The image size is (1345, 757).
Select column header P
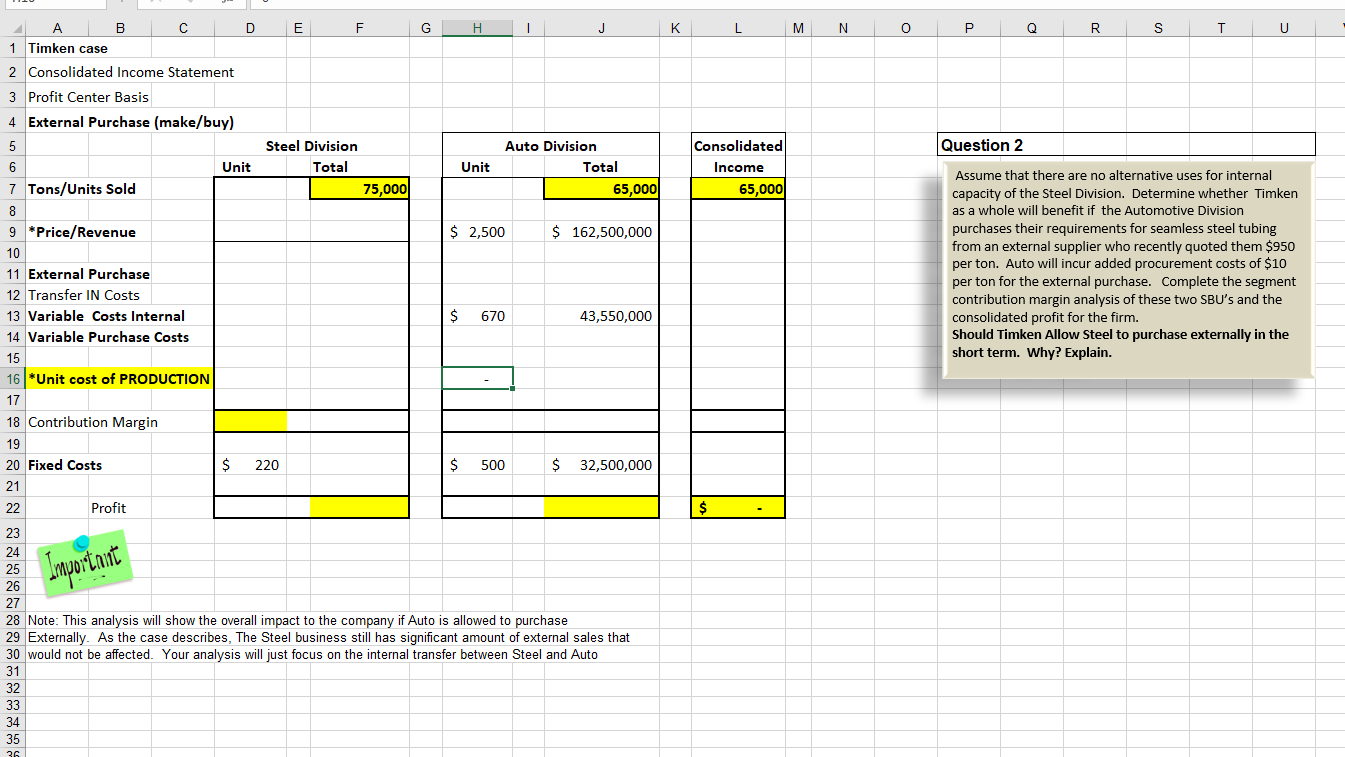pyautogui.click(x=968, y=30)
